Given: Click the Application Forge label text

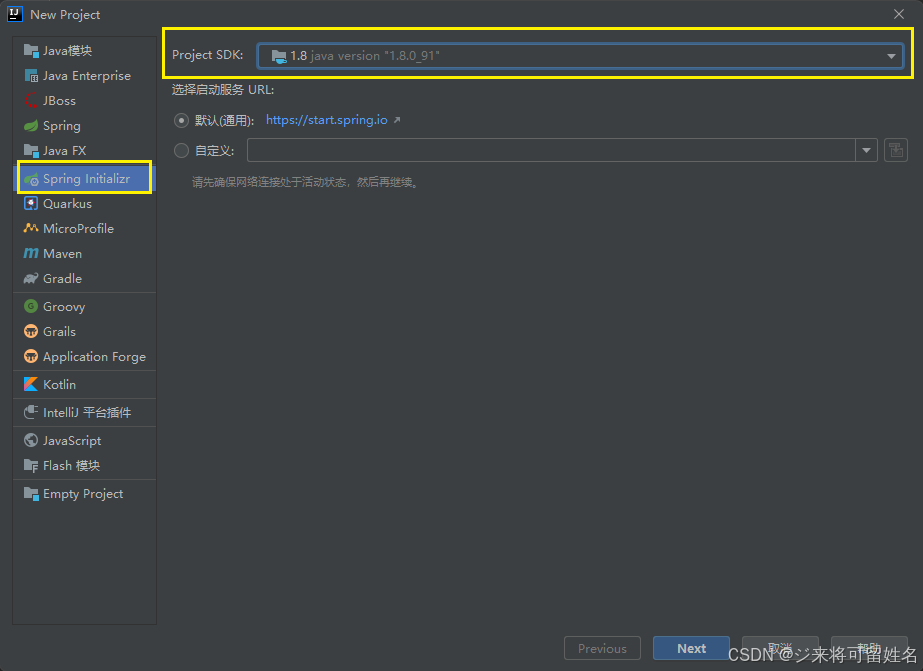Looking at the screenshot, I should pos(94,357).
